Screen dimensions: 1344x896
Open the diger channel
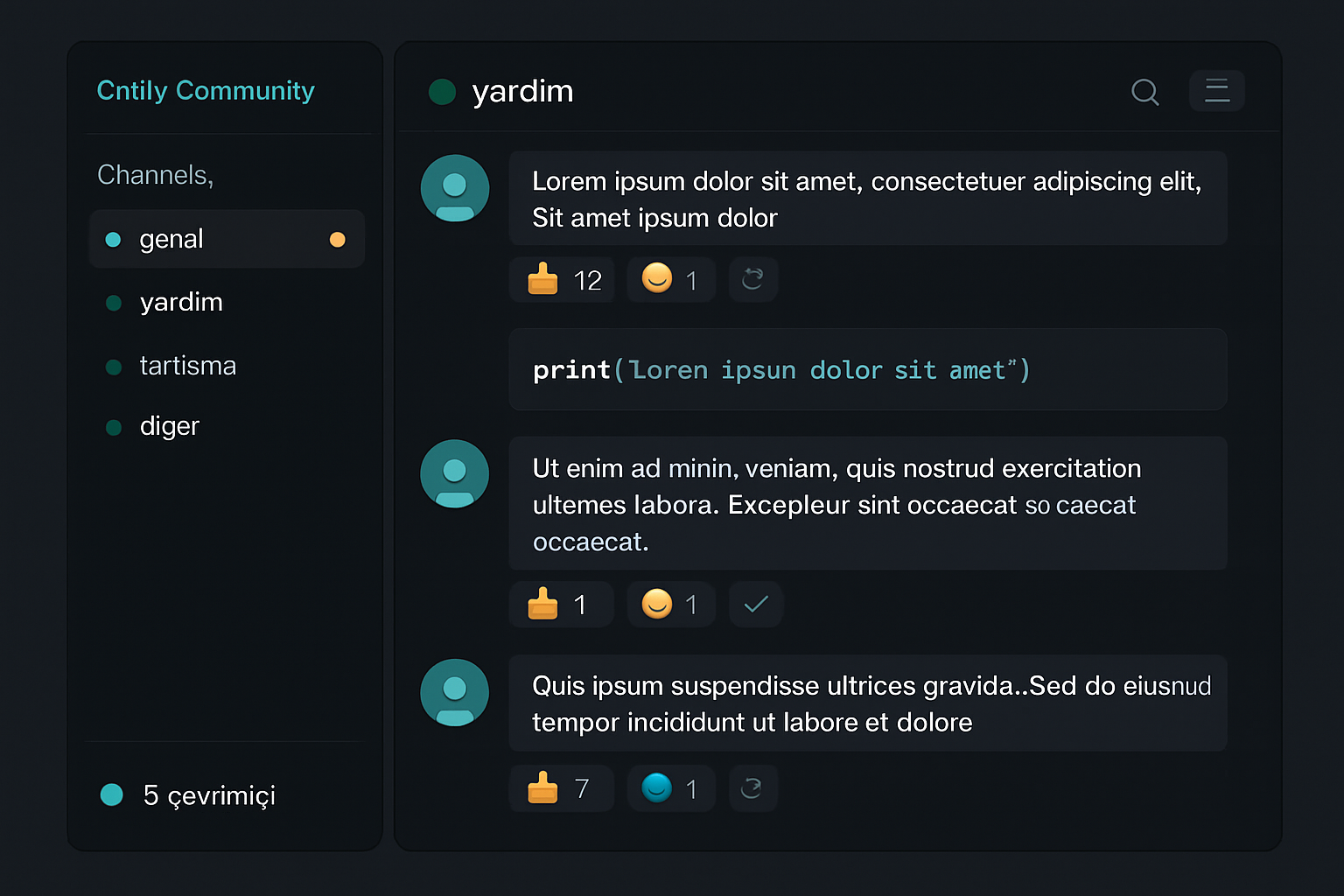[x=169, y=426]
